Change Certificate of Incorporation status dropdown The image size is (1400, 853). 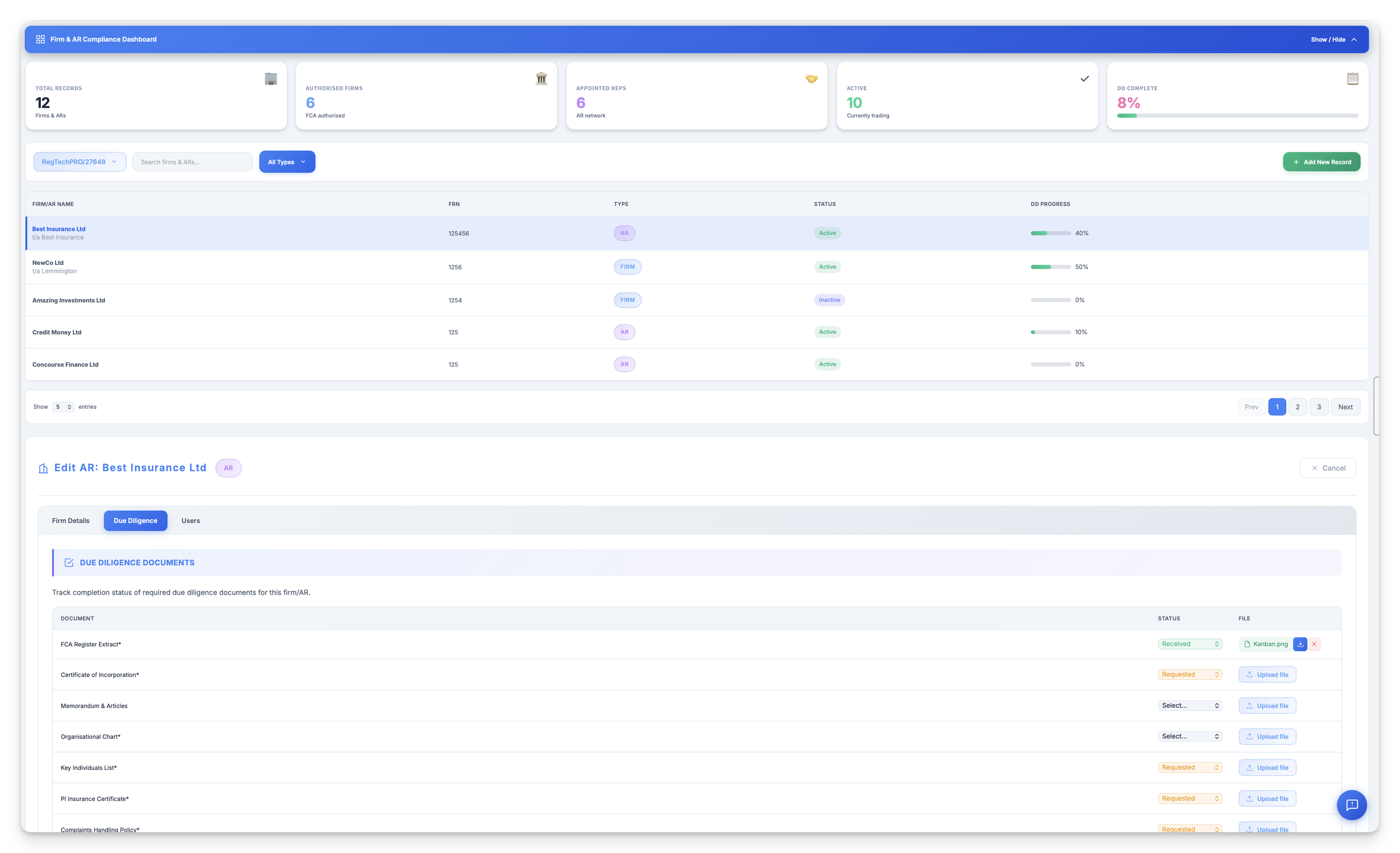[x=1190, y=674]
